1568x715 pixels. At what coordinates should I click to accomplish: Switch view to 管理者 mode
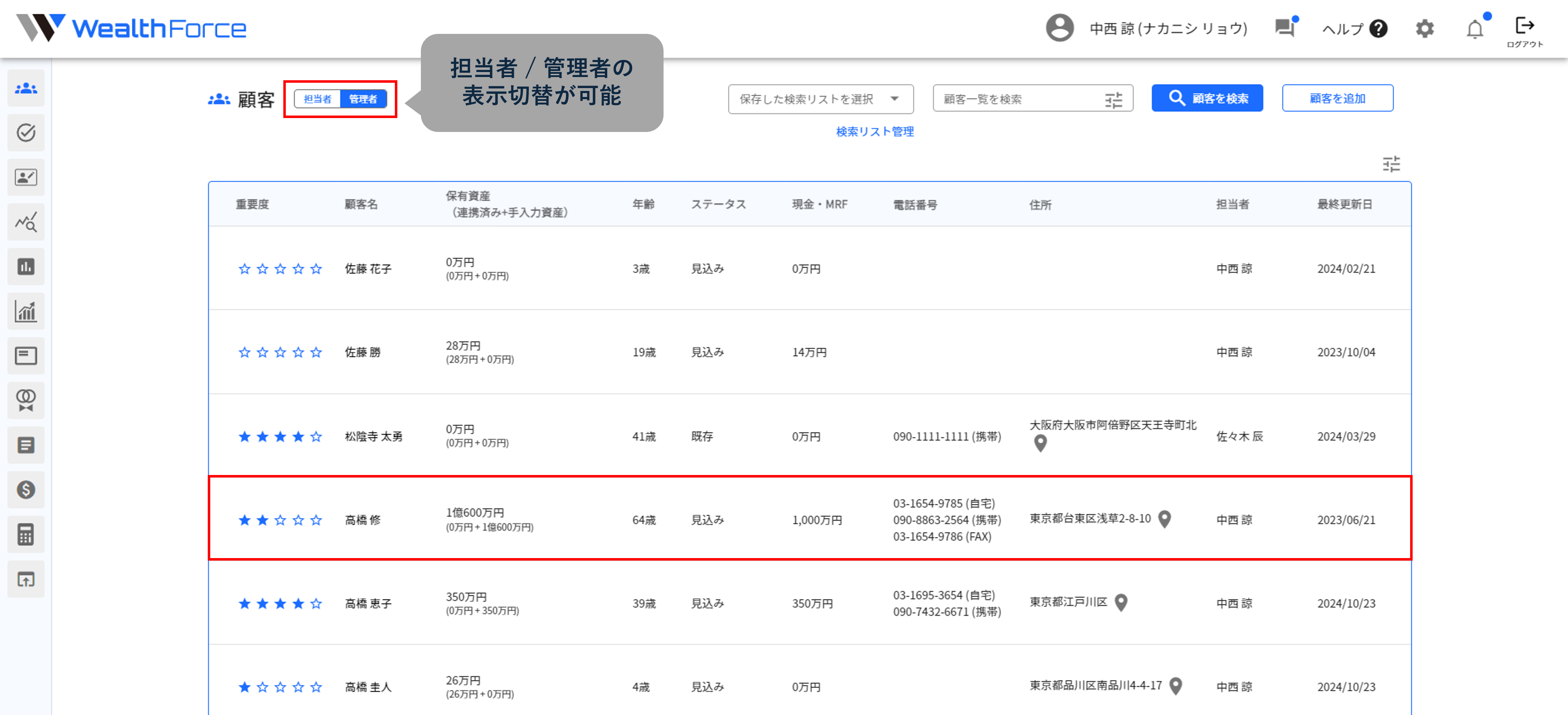click(x=363, y=99)
